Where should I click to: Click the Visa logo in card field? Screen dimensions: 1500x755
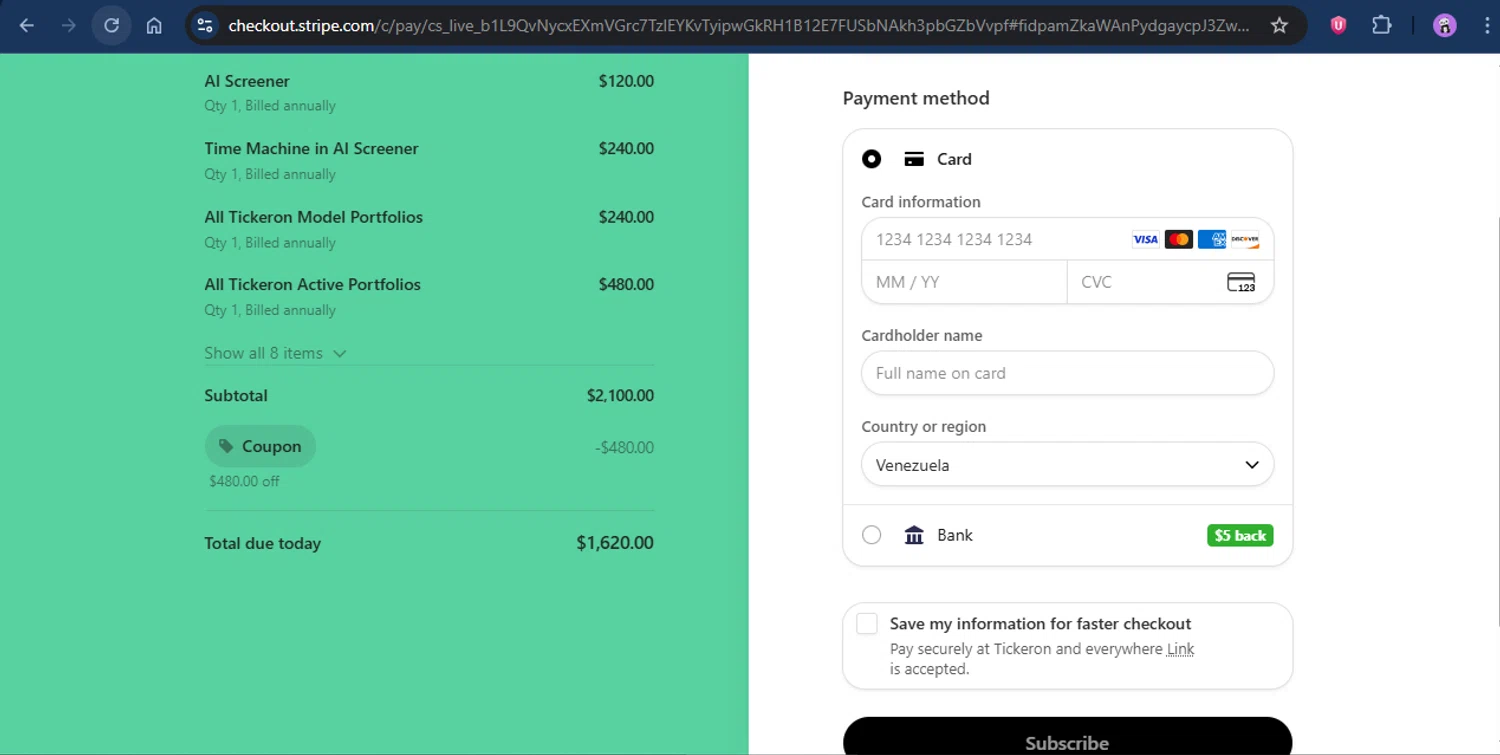pos(1145,239)
